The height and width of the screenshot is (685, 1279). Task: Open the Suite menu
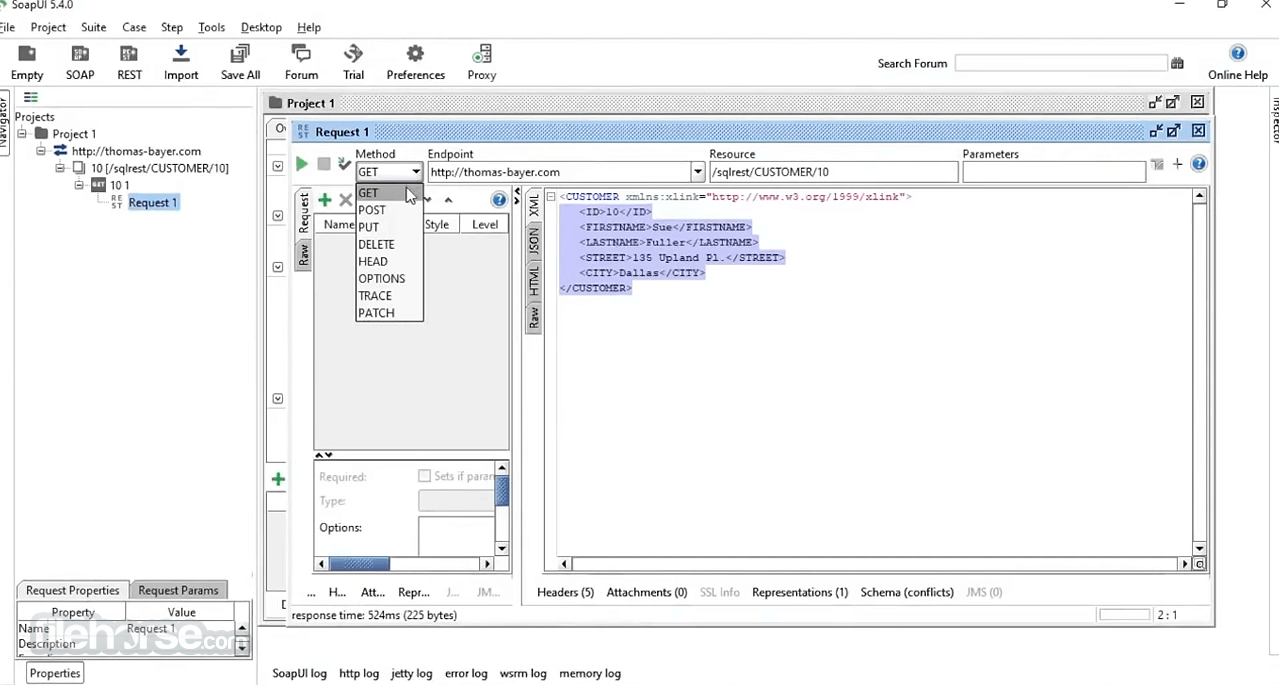pos(94,27)
